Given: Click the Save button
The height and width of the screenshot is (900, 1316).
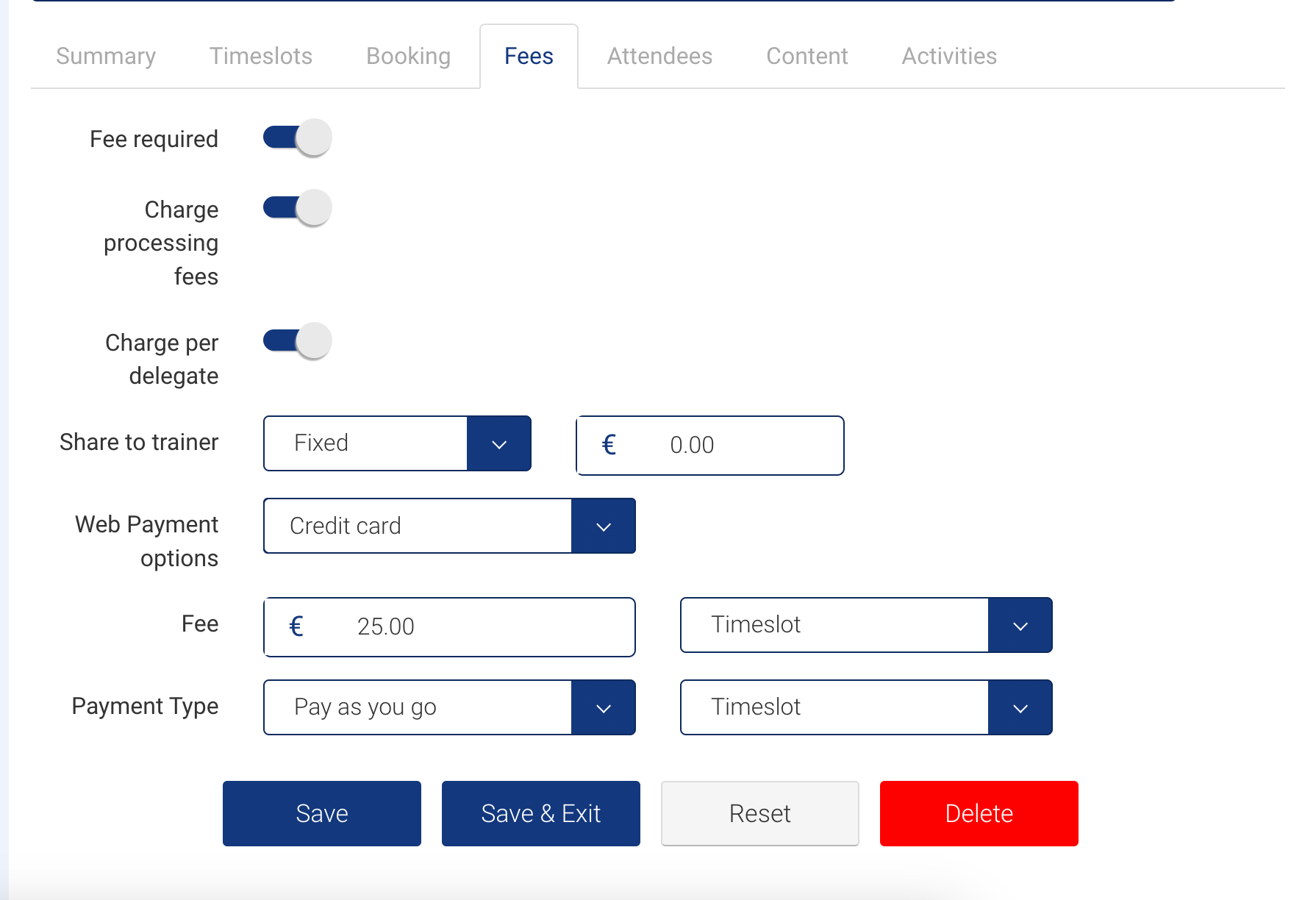Looking at the screenshot, I should 322,814.
